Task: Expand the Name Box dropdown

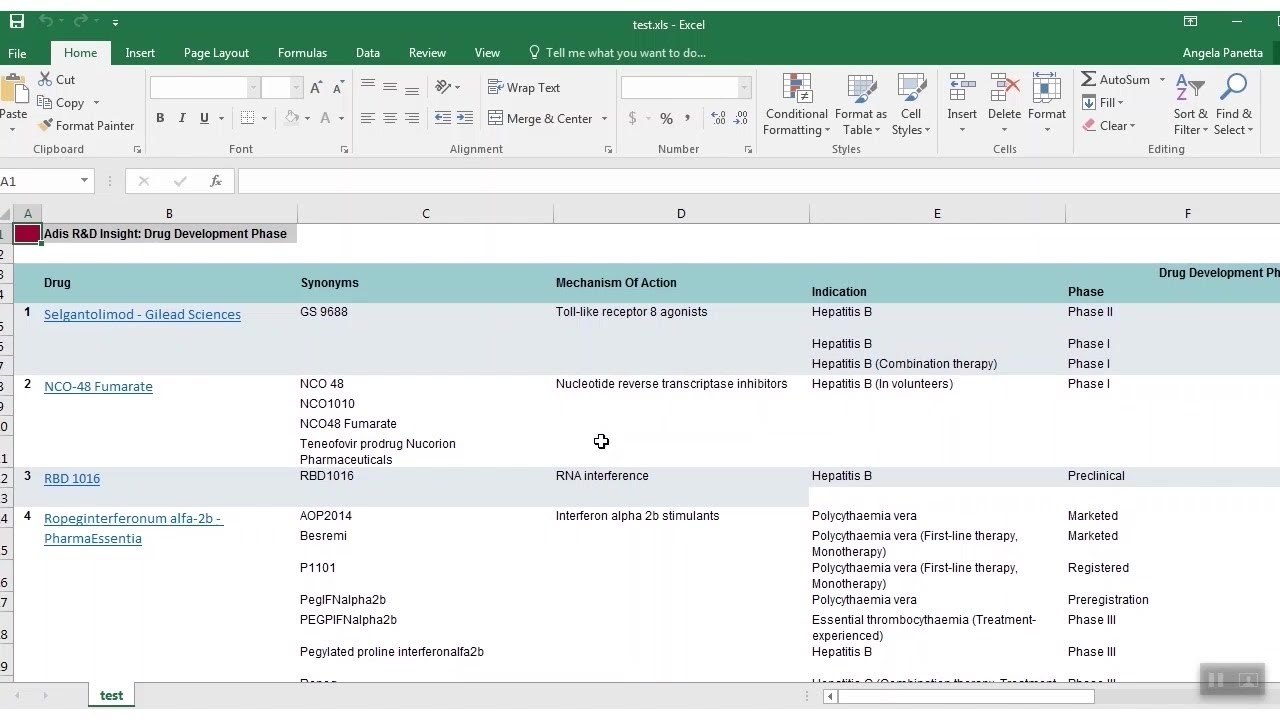Action: (84, 181)
